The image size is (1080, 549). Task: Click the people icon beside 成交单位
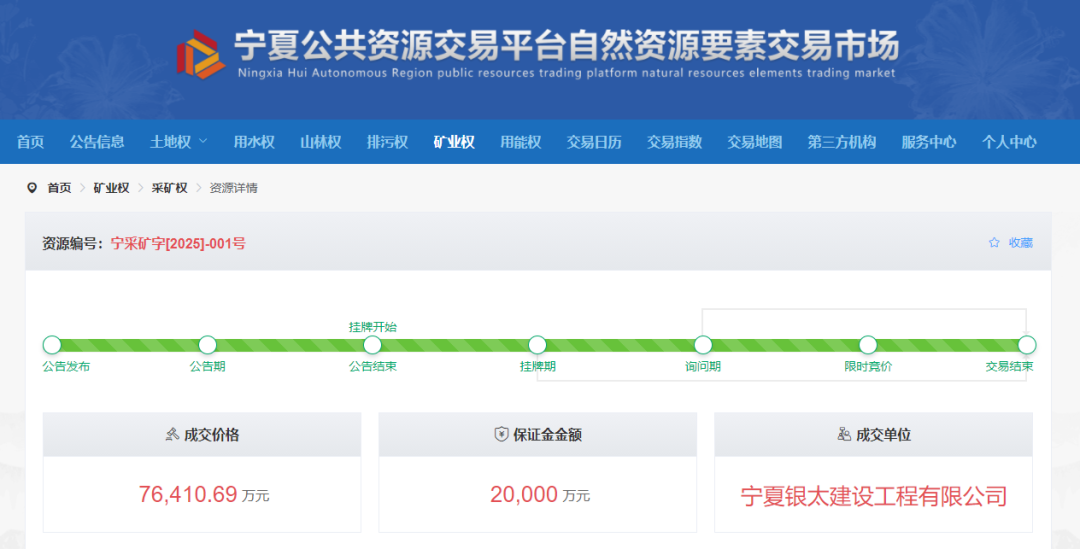[x=843, y=435]
